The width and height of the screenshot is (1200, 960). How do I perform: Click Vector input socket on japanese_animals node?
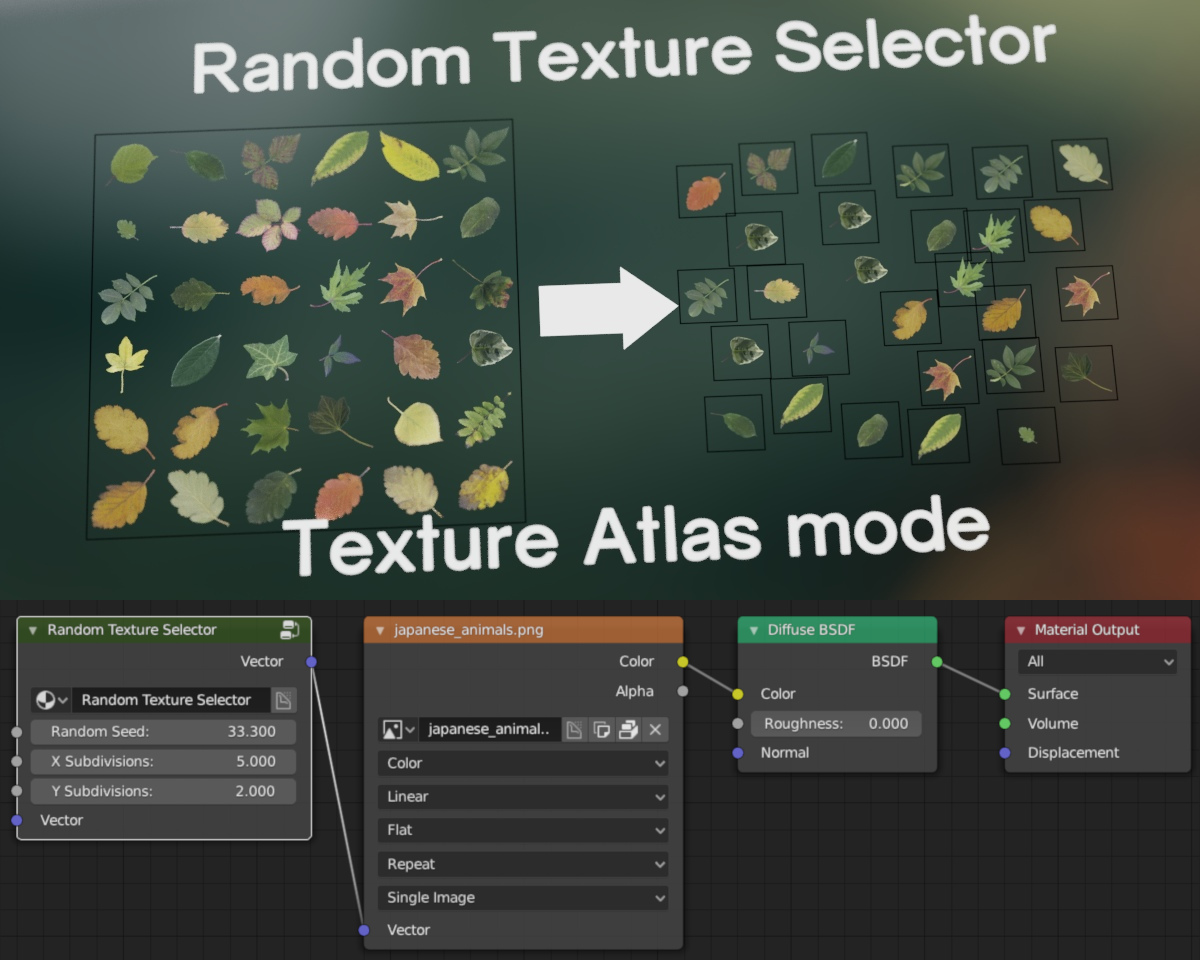[364, 930]
